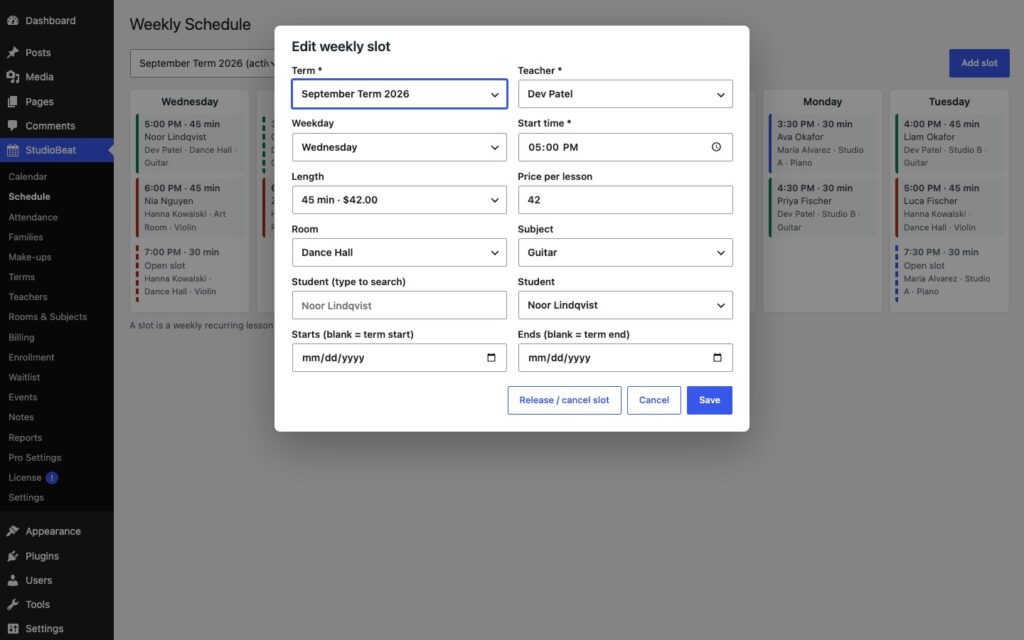1024x640 pixels.
Task: Open the Teacher dropdown showing Dev Patel
Action: (x=625, y=94)
